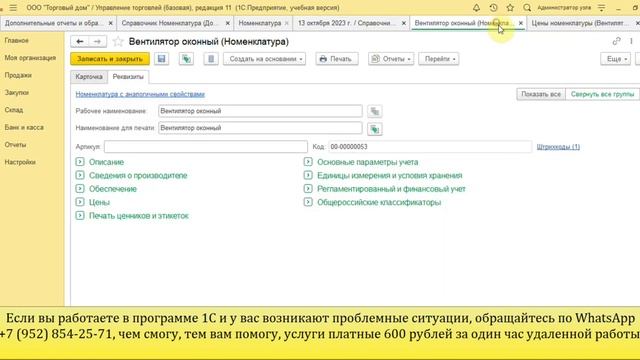Select the Реквизиты tab

128,77
